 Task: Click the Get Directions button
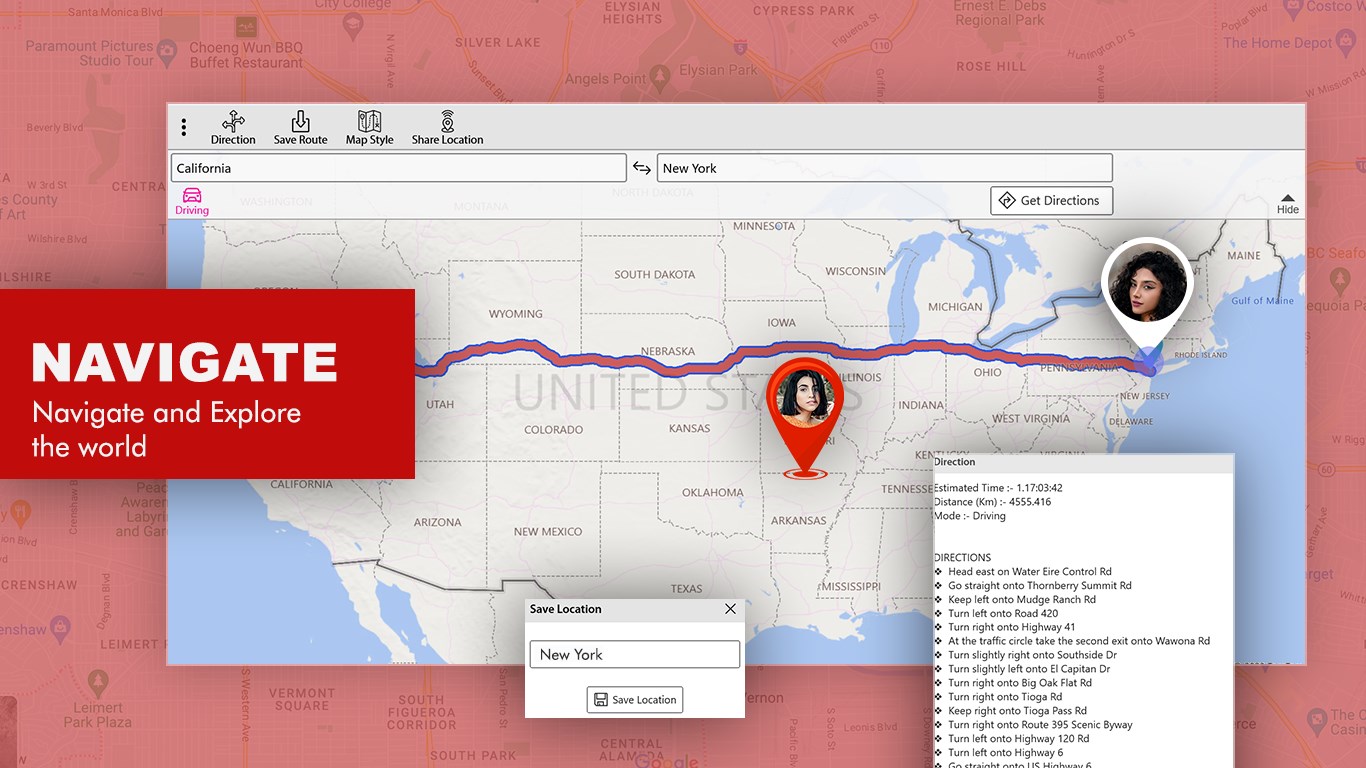tap(1051, 200)
